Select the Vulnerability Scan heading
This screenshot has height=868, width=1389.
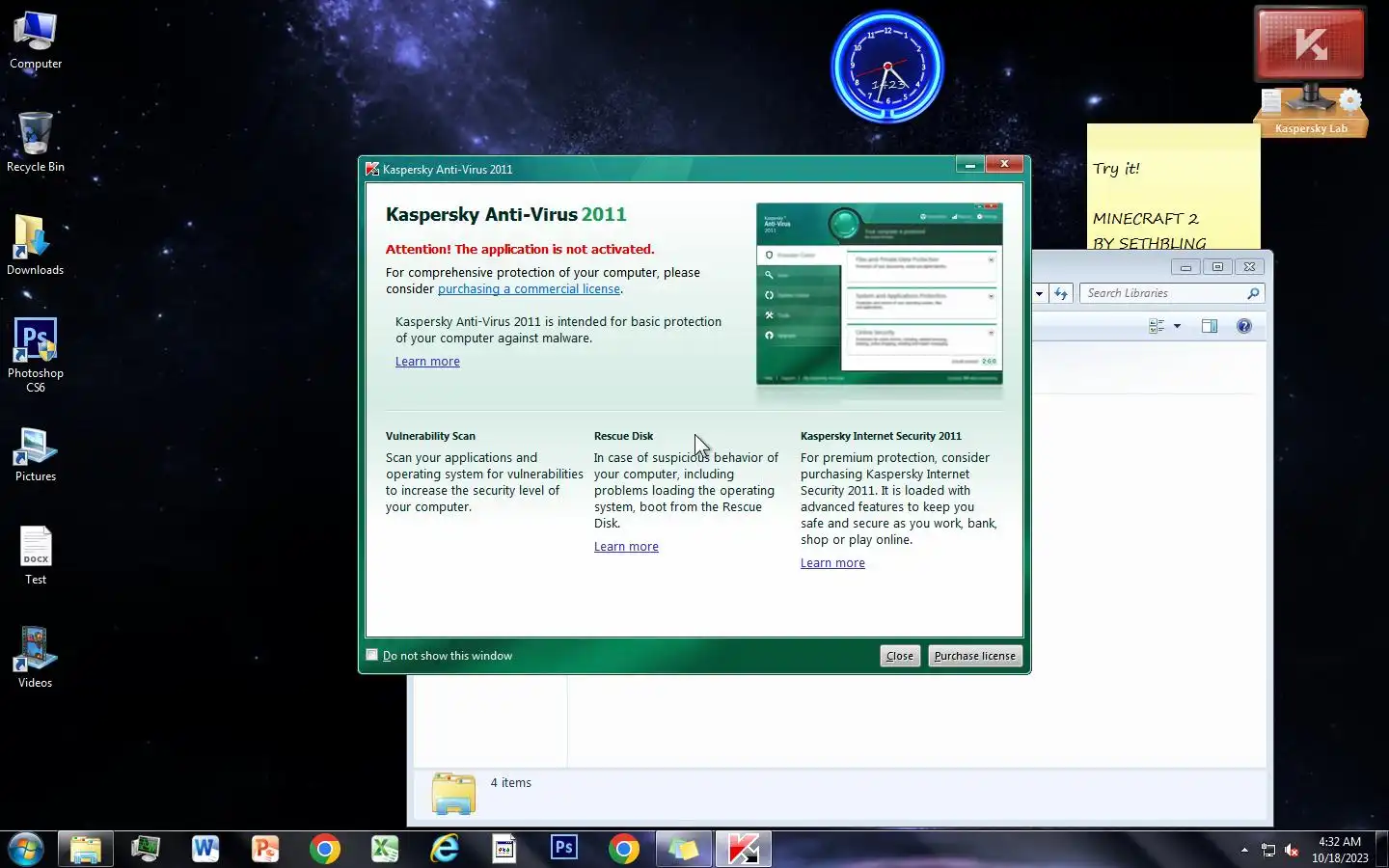click(x=430, y=436)
